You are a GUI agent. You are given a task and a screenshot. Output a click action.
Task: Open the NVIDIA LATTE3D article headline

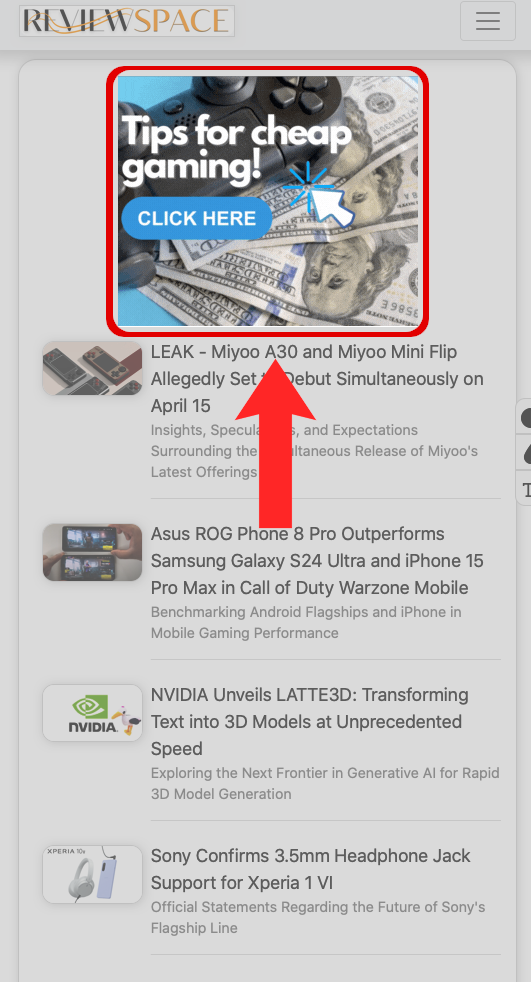tap(309, 721)
